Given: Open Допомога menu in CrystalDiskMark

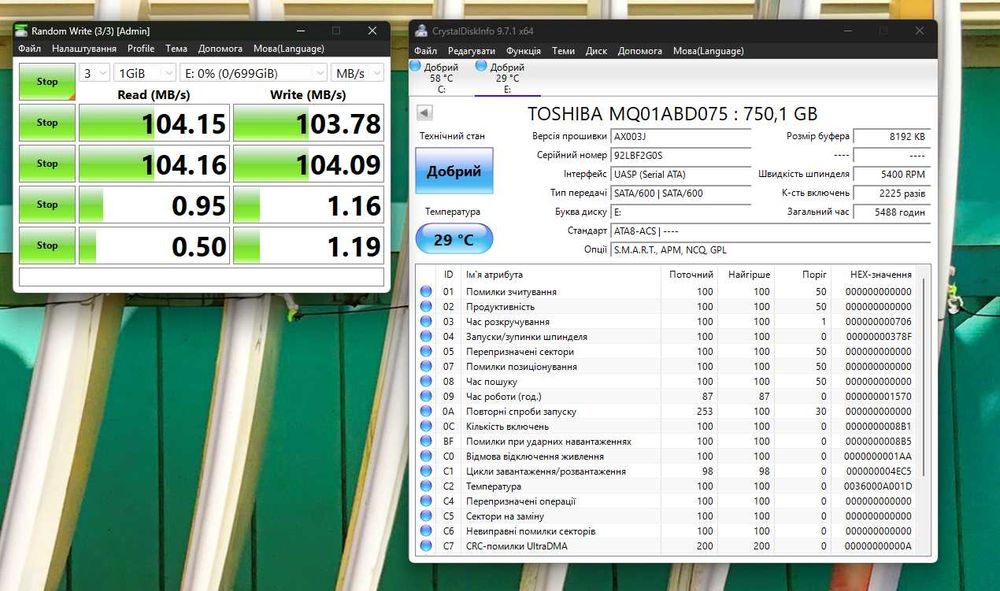Looking at the screenshot, I should pos(220,48).
